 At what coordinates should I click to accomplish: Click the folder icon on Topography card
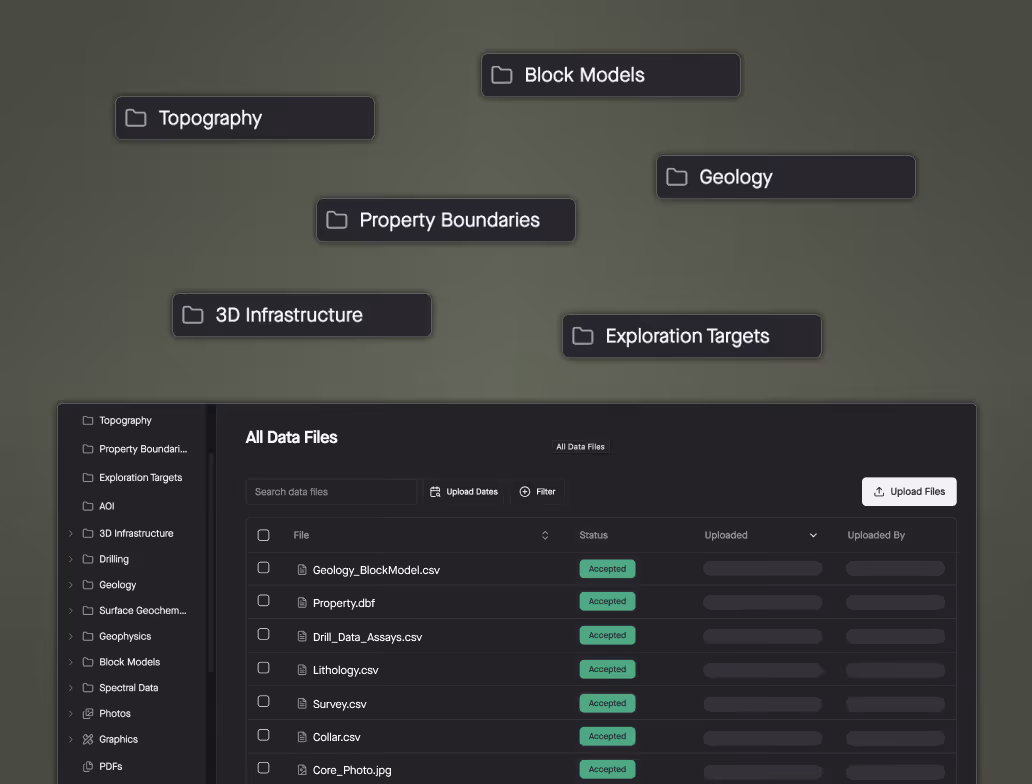[x=136, y=118]
